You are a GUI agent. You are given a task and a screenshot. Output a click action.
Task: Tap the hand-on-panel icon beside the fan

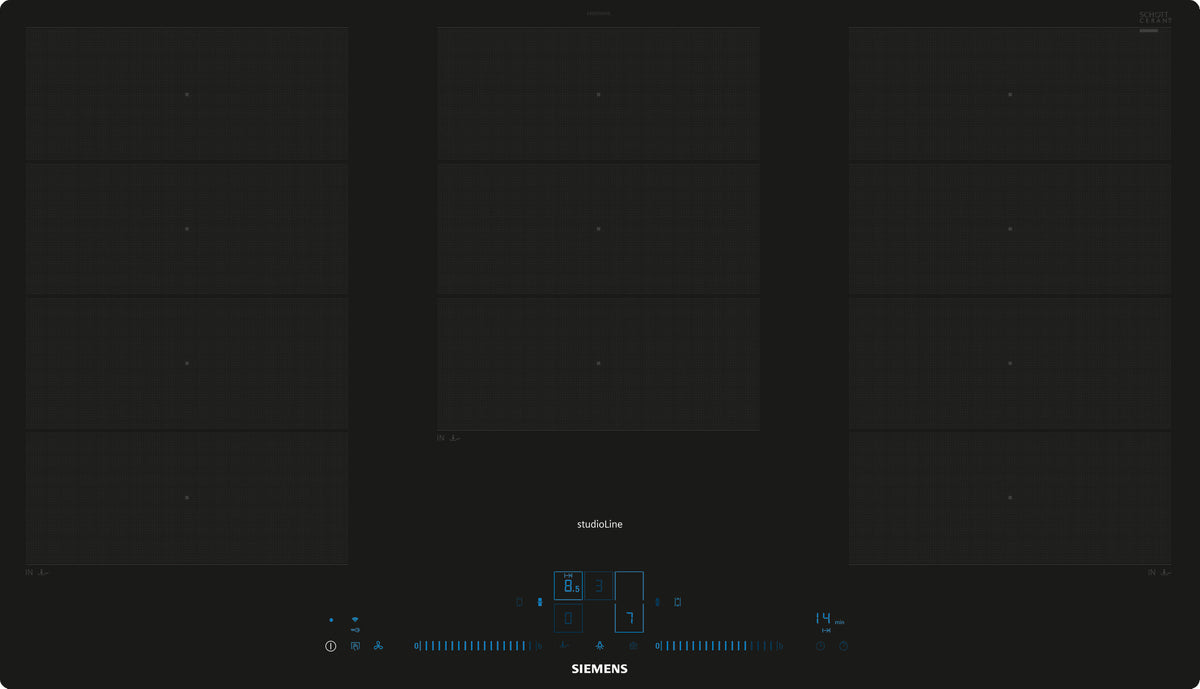[x=355, y=646]
